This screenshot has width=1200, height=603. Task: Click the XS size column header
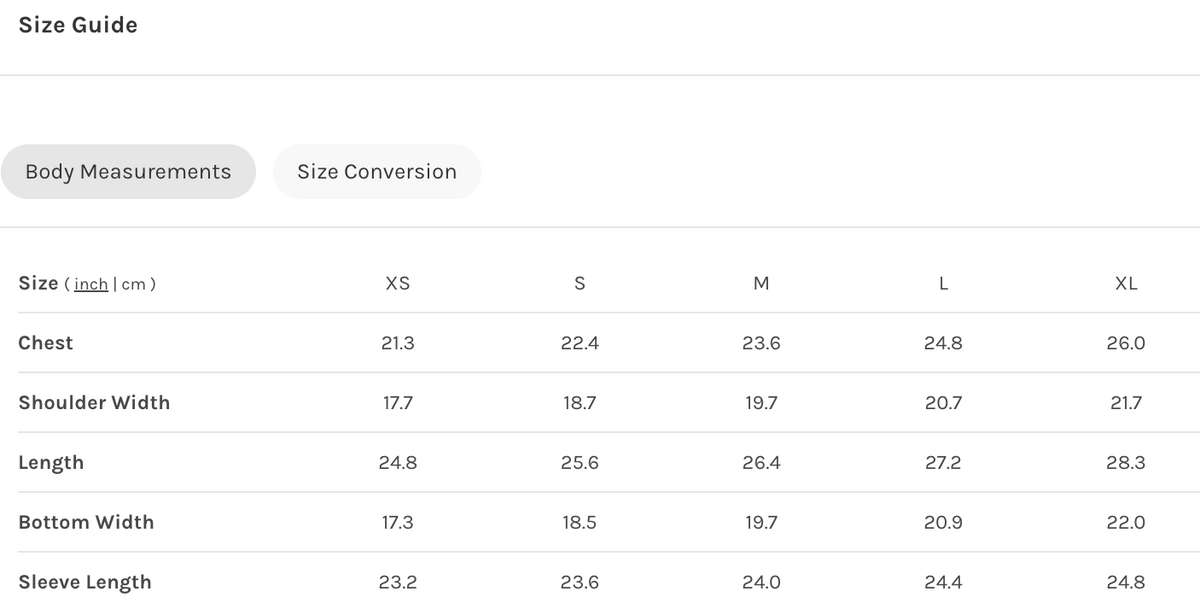pos(397,283)
